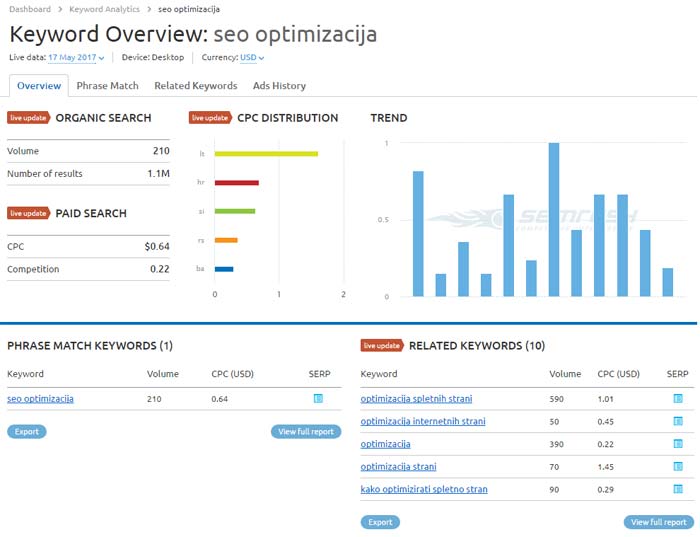Click the orange 'rs' CPC distribution bar

click(x=226, y=240)
